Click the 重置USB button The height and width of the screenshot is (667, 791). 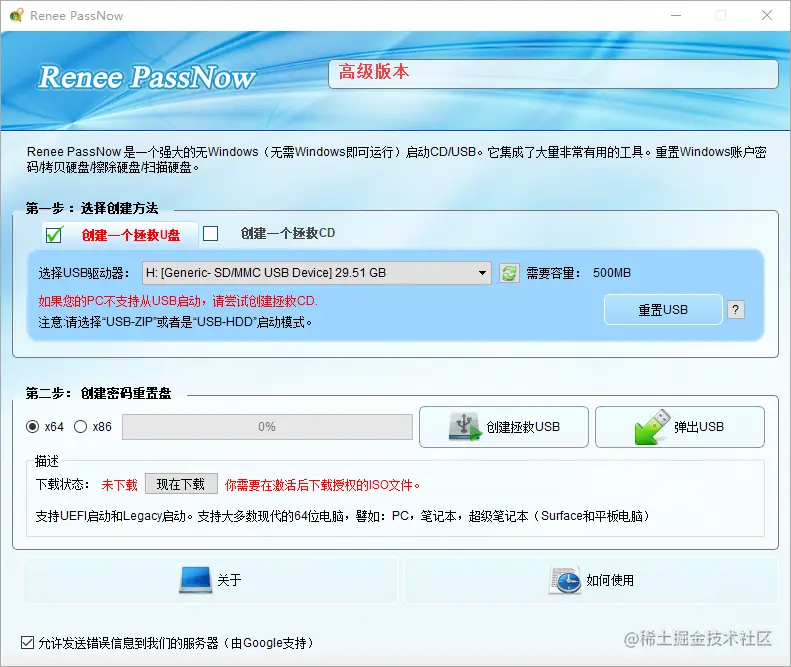663,309
